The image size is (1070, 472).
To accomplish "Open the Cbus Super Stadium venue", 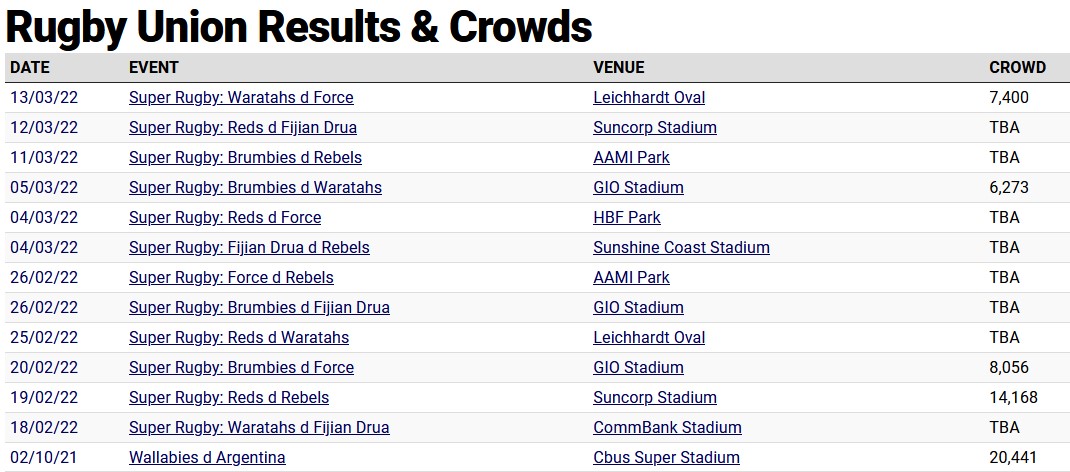I will click(x=666, y=458).
